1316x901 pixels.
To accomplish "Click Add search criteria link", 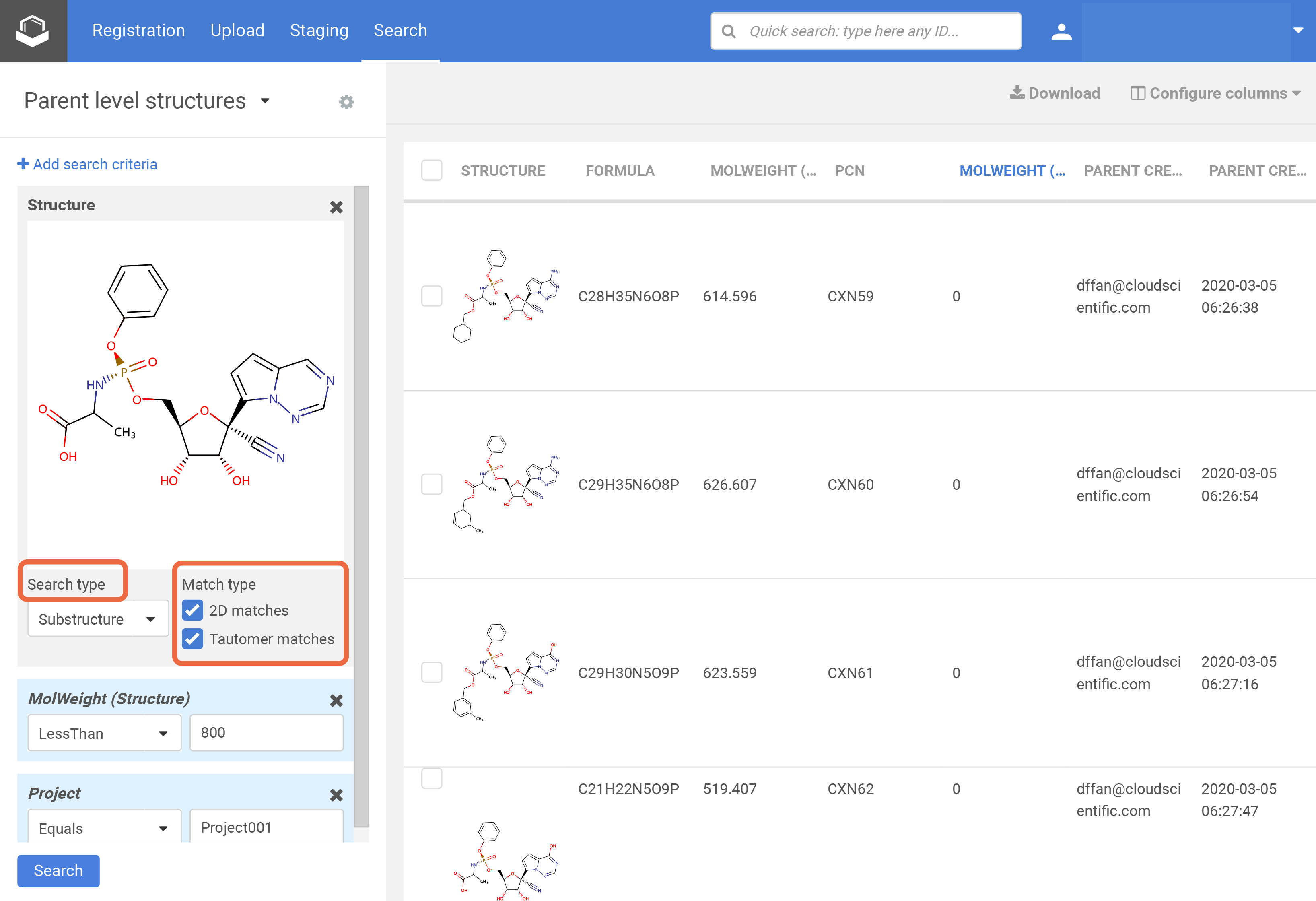I will pyautogui.click(x=95, y=164).
